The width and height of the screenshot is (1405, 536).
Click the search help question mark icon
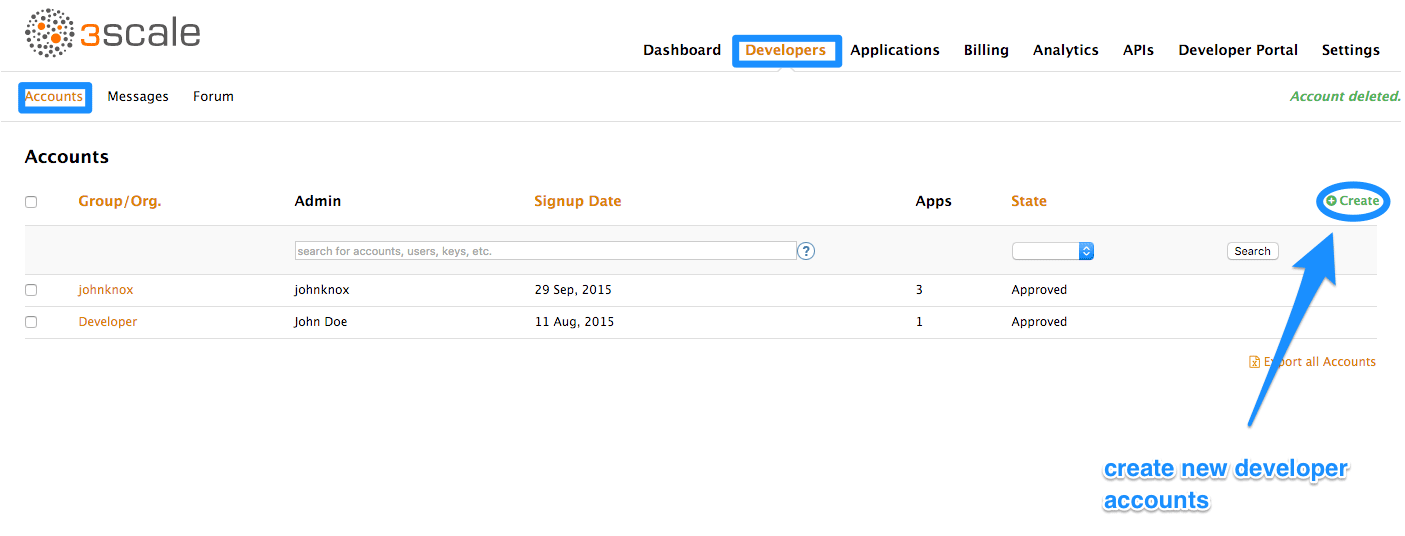[x=806, y=251]
